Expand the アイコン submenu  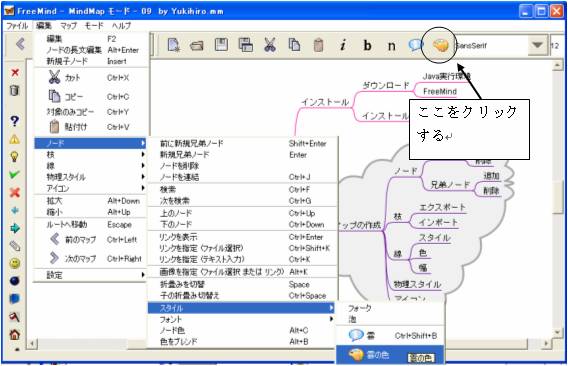(90, 188)
